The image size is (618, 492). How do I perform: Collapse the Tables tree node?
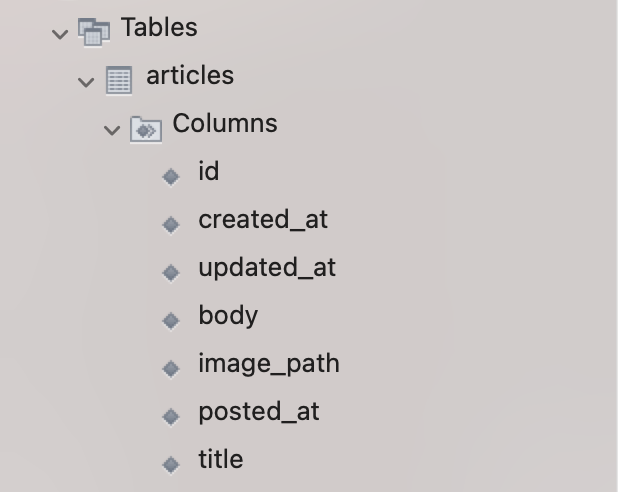pyautogui.click(x=60, y=34)
